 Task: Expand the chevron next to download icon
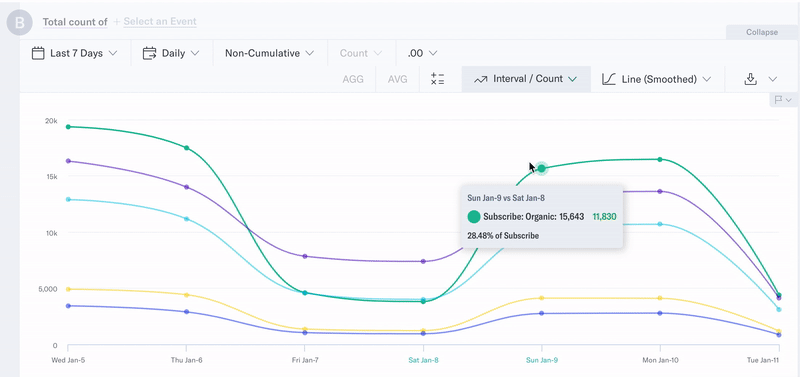[772, 79]
